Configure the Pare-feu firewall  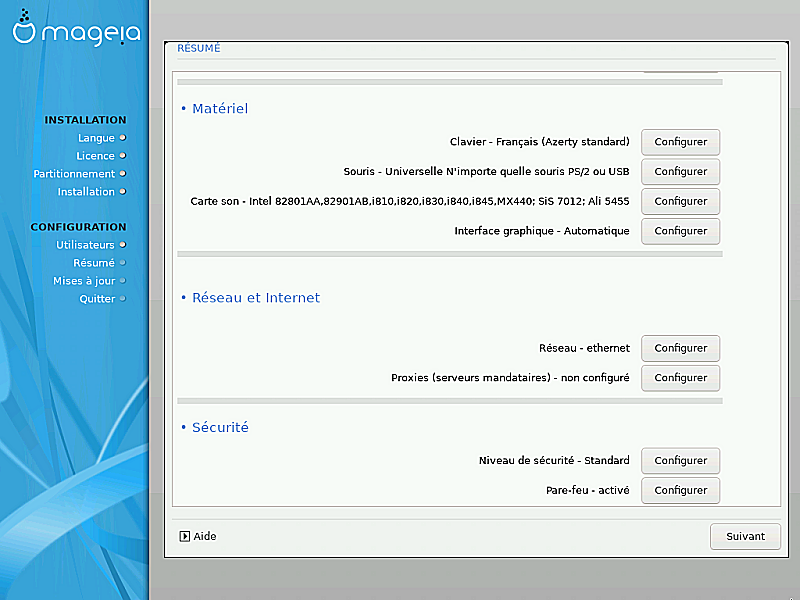coord(680,490)
